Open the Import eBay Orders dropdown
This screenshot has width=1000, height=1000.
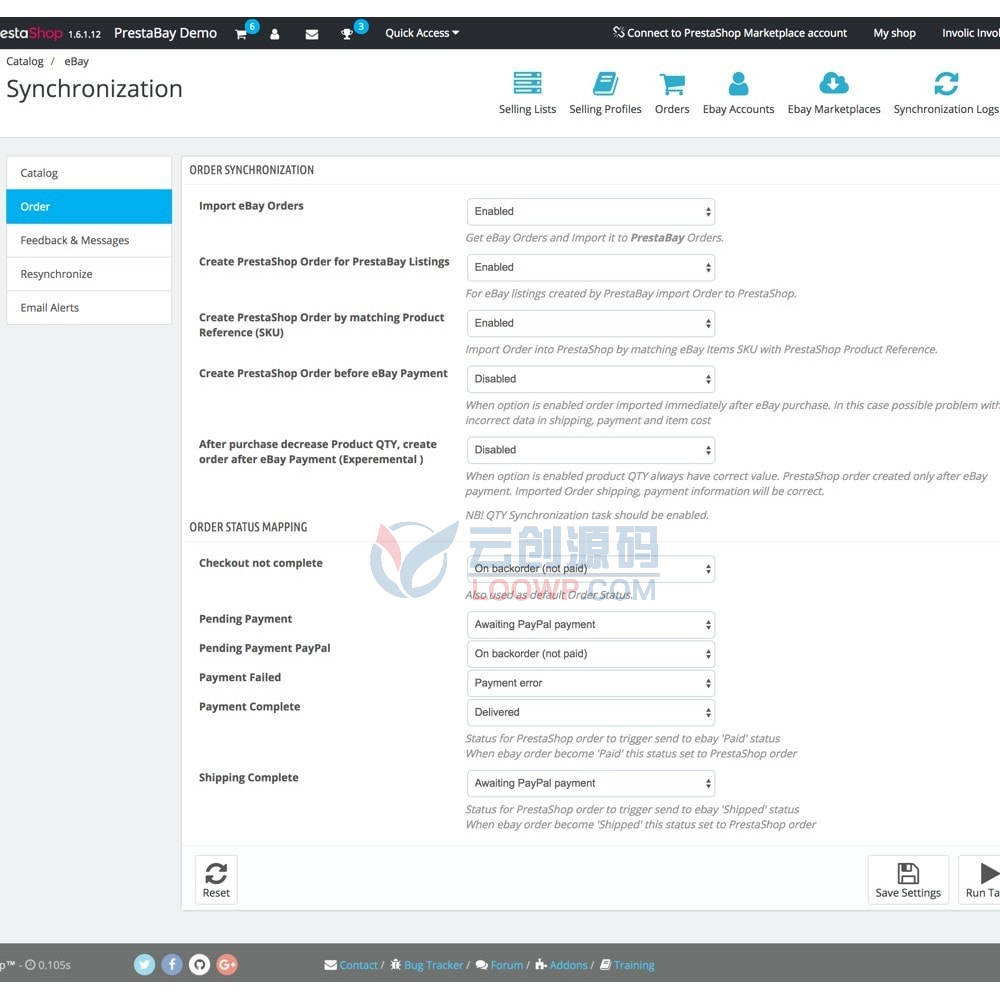pyautogui.click(x=591, y=212)
